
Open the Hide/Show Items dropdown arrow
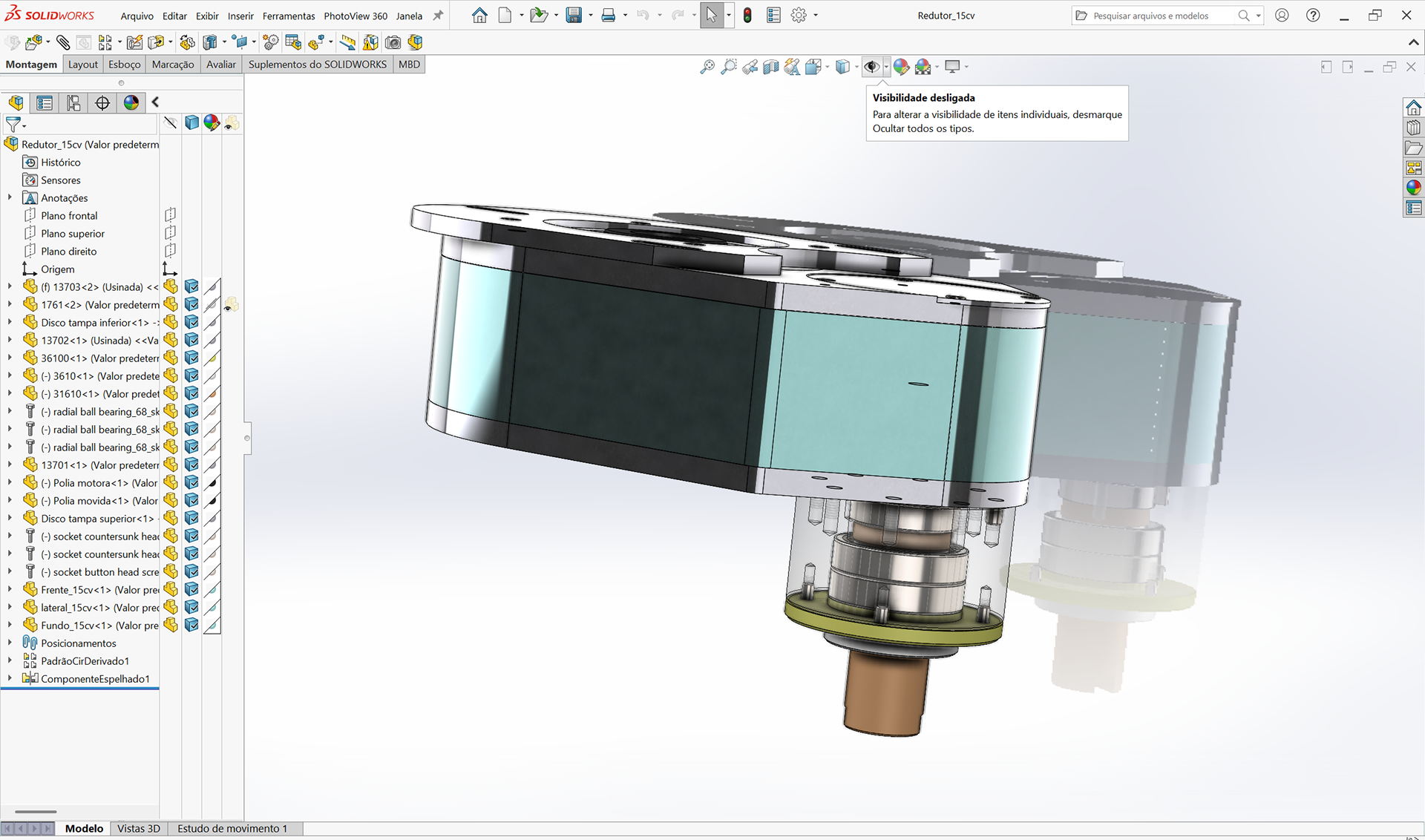click(x=886, y=68)
